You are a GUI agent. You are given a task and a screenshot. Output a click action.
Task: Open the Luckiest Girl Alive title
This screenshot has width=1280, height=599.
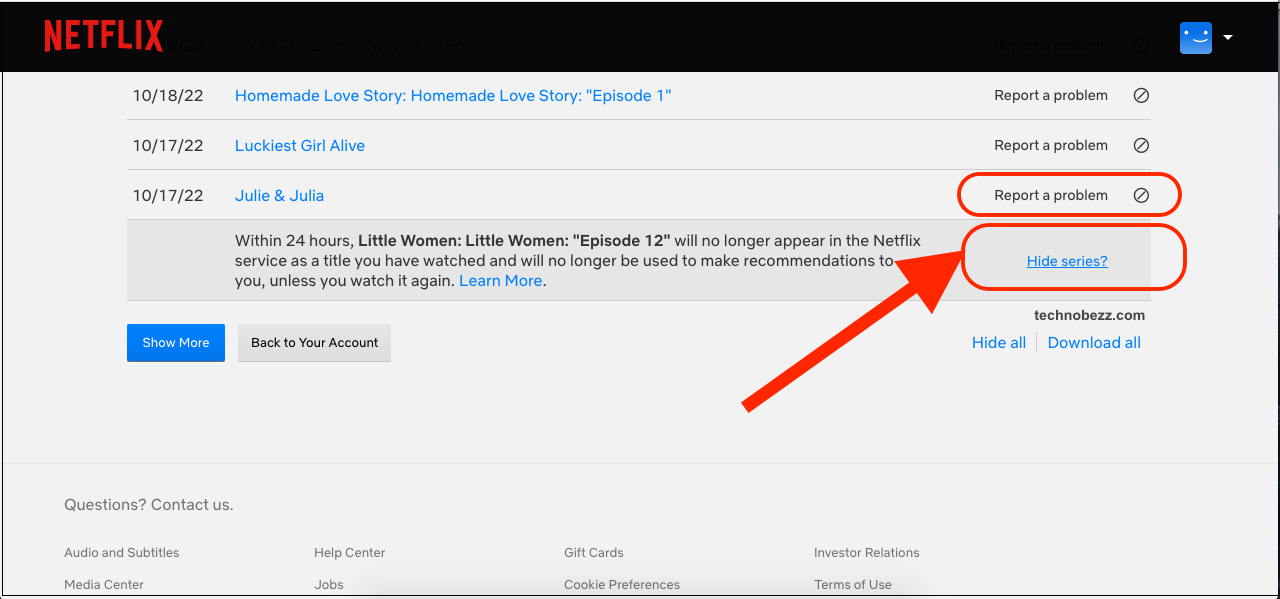coord(300,146)
